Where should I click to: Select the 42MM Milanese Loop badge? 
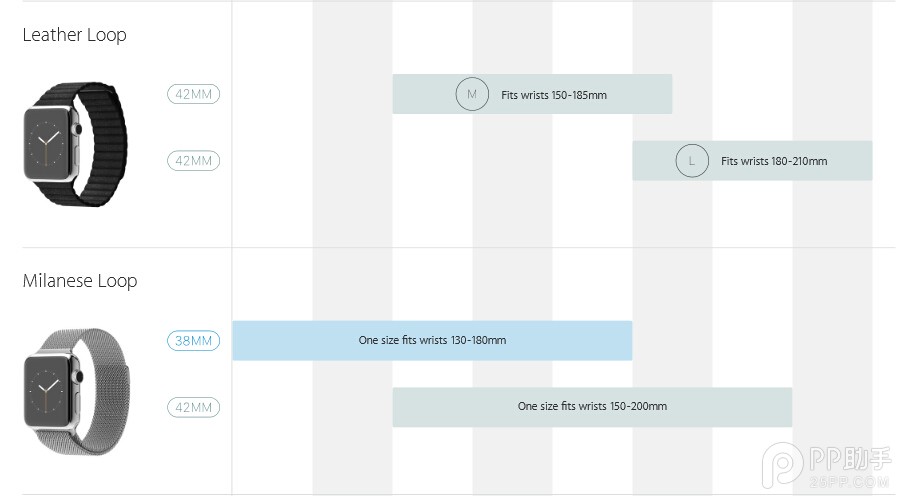(193, 407)
